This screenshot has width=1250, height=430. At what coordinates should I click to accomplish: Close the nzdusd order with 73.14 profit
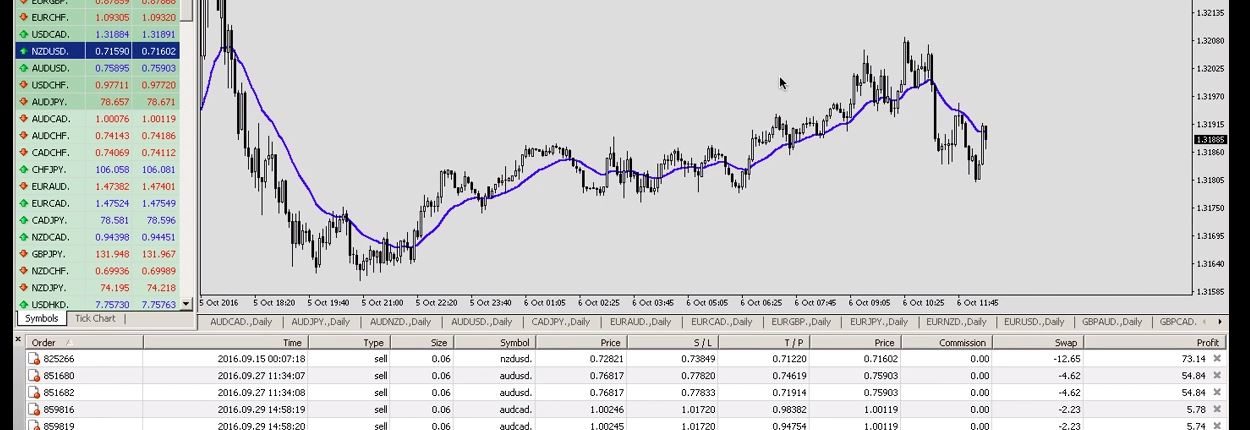(x=1217, y=358)
